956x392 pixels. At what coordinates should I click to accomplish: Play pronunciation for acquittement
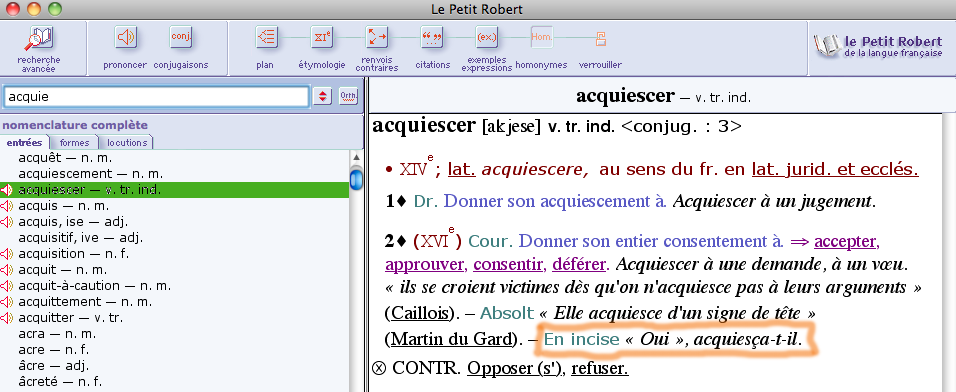pos(7,301)
